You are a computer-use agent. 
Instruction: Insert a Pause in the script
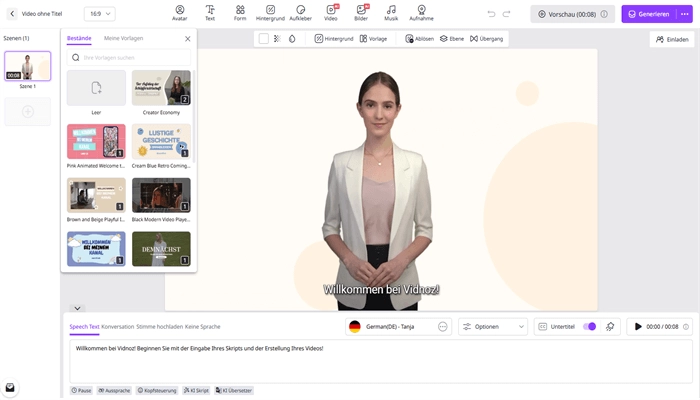coord(81,391)
